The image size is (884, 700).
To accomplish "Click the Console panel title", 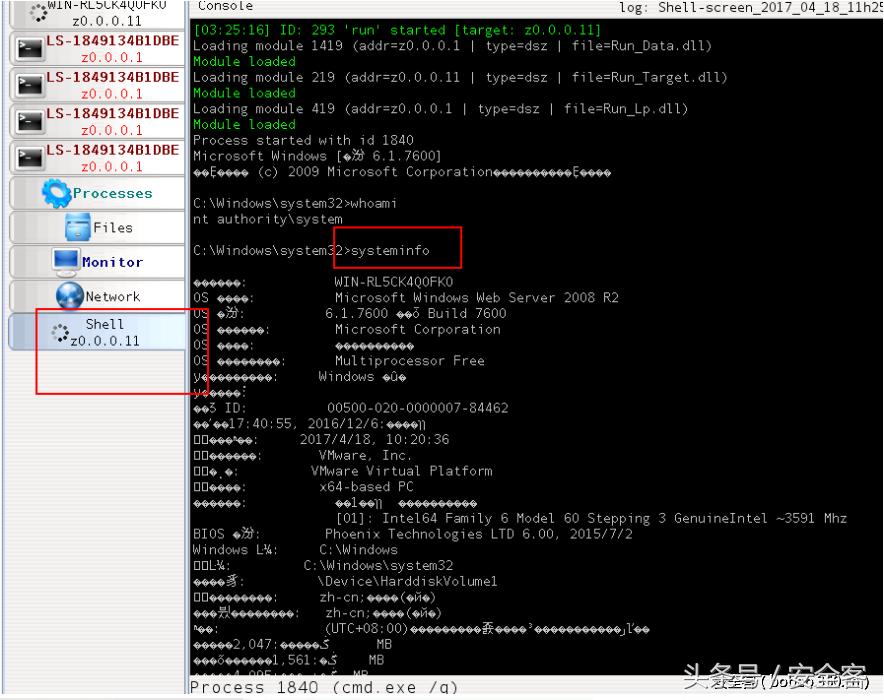I will pos(225,6).
